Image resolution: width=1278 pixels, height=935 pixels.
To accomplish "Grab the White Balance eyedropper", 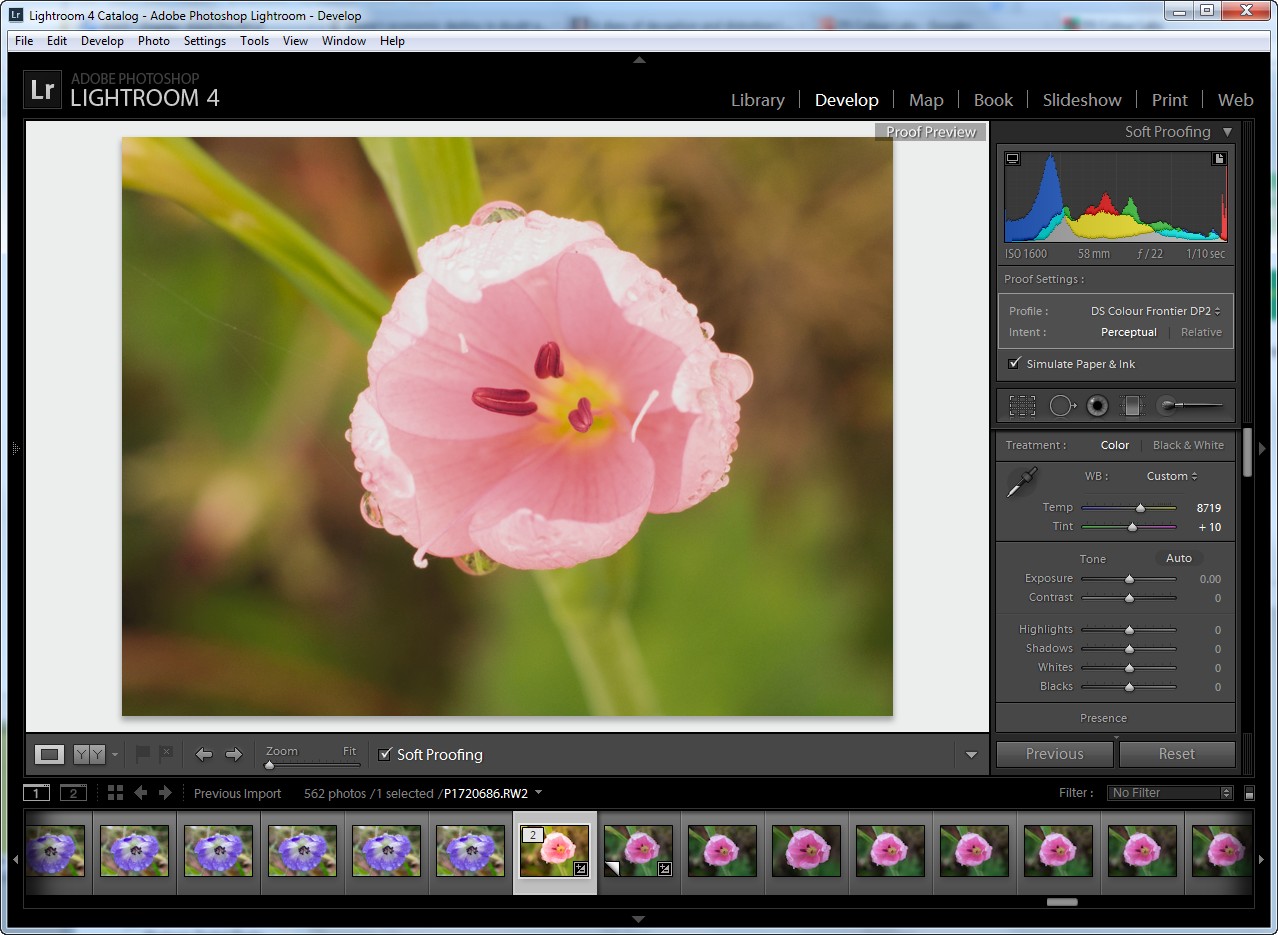I will pos(1021,483).
